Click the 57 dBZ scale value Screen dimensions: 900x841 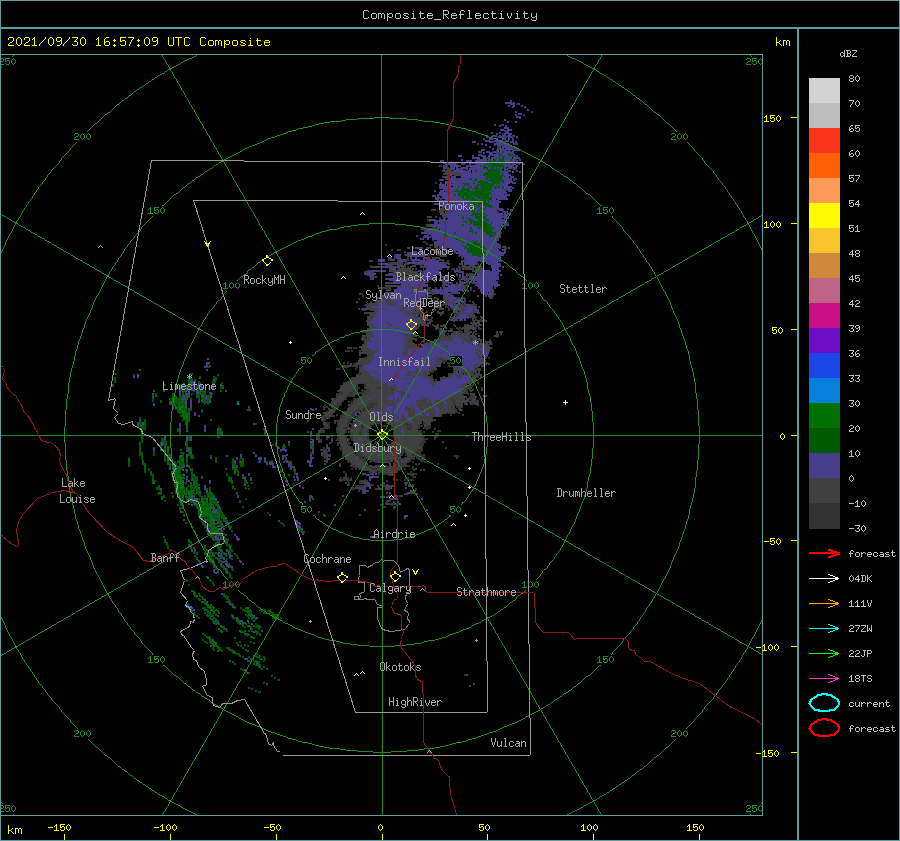click(x=854, y=179)
